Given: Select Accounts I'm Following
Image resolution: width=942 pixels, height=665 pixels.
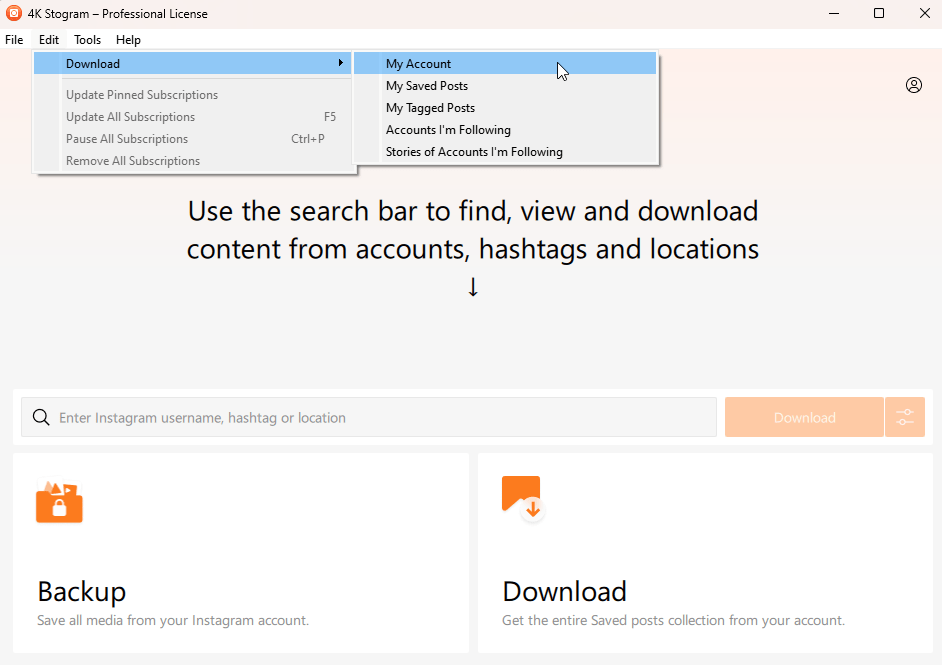Looking at the screenshot, I should click(x=505, y=130).
